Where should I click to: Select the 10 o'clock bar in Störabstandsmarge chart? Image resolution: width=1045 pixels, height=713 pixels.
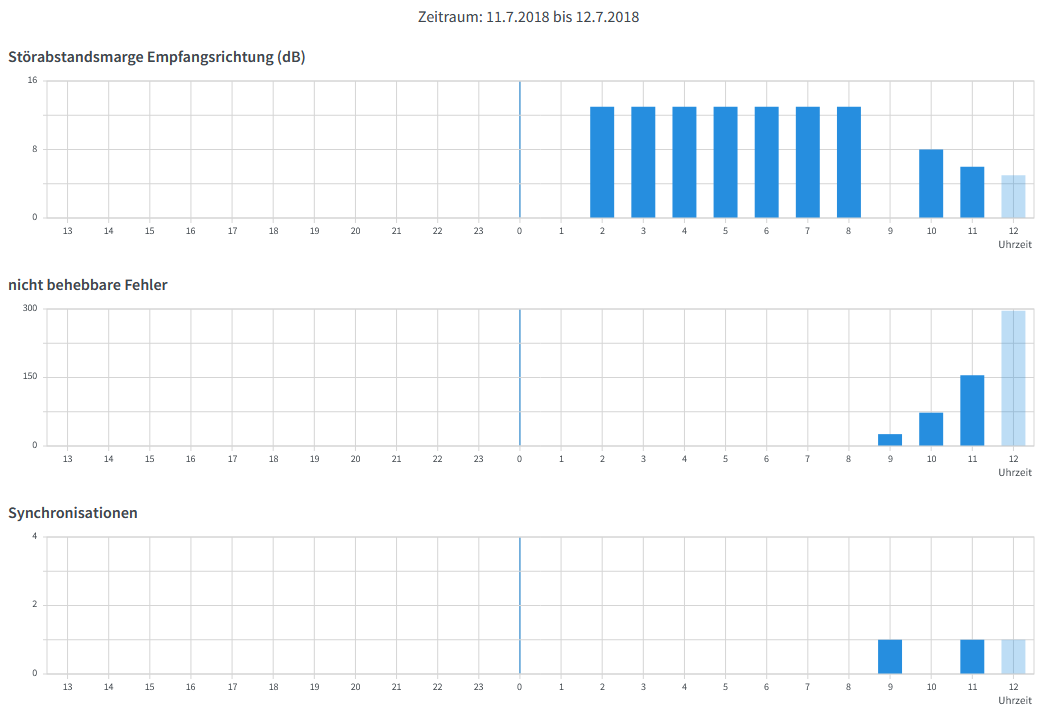click(930, 183)
